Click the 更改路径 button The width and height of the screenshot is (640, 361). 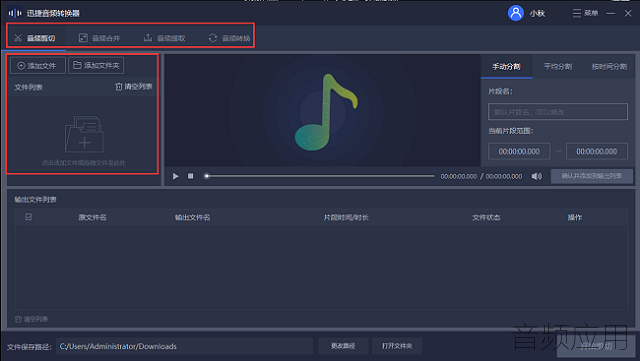click(343, 346)
